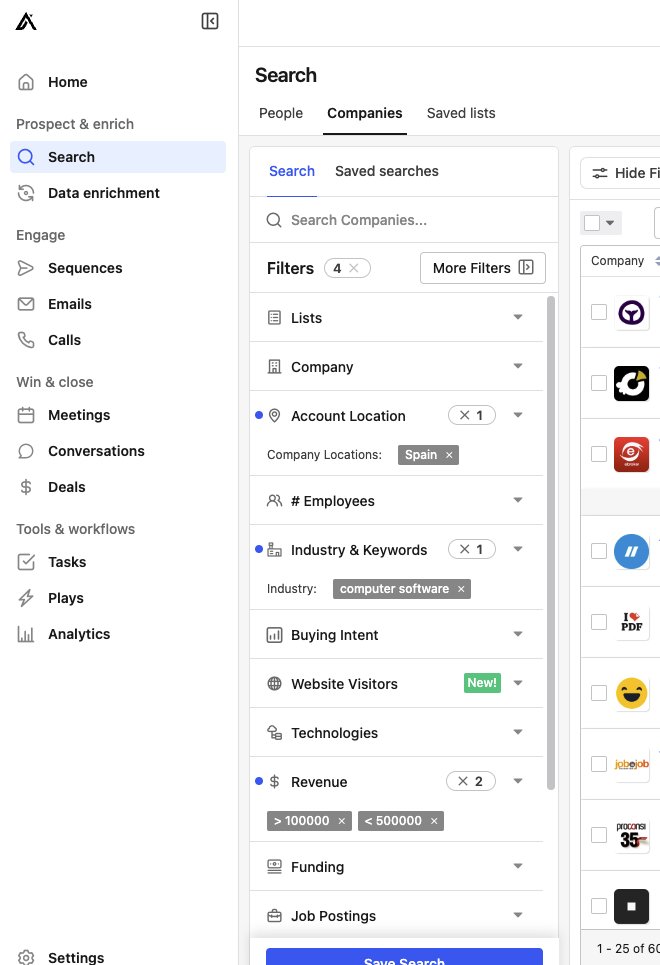Click the Deals dollar icon
The image size is (660, 965).
click(26, 487)
